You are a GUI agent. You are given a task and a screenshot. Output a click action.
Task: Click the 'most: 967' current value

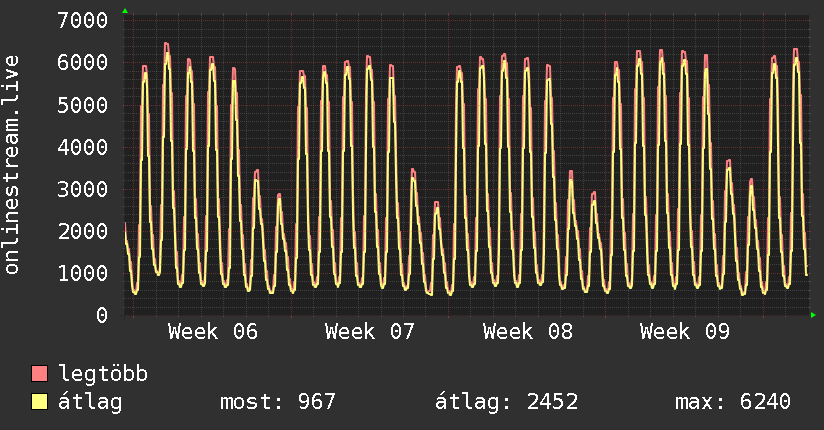coord(277,402)
